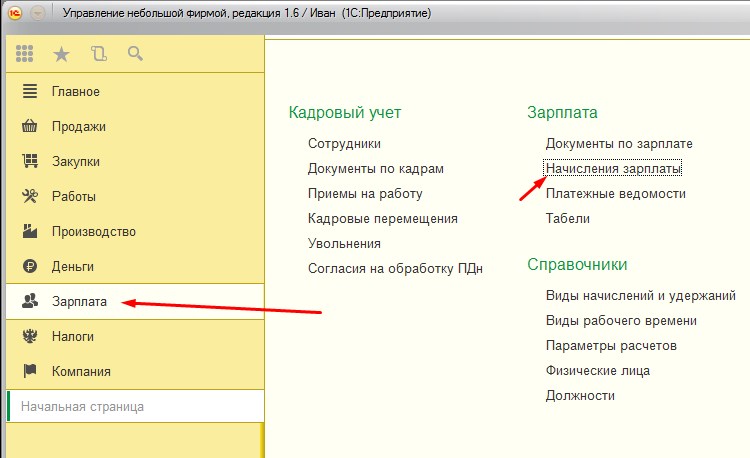Click the Компания flag icon
The image size is (750, 458).
30,371
